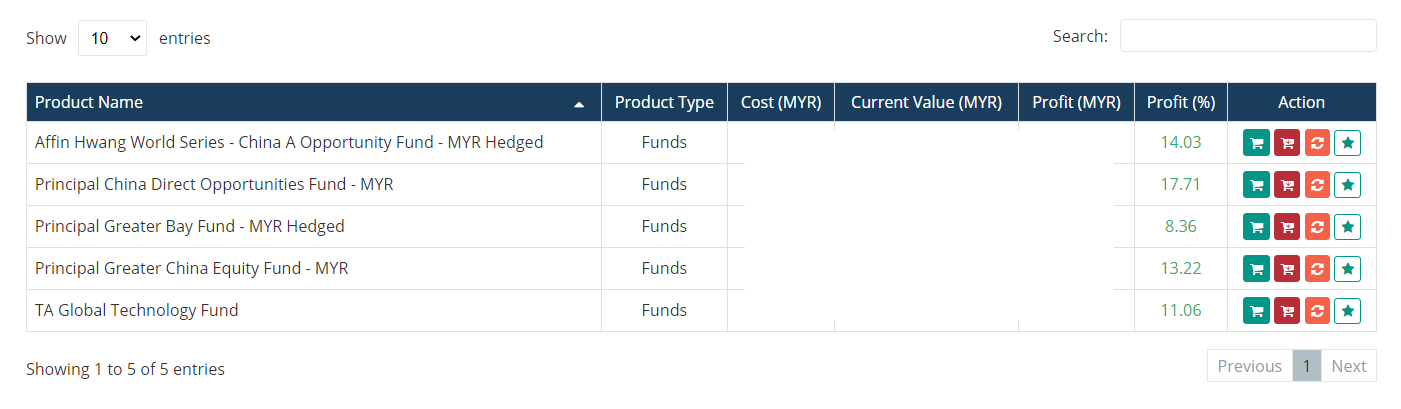Sort table by Product Type header

(664, 102)
